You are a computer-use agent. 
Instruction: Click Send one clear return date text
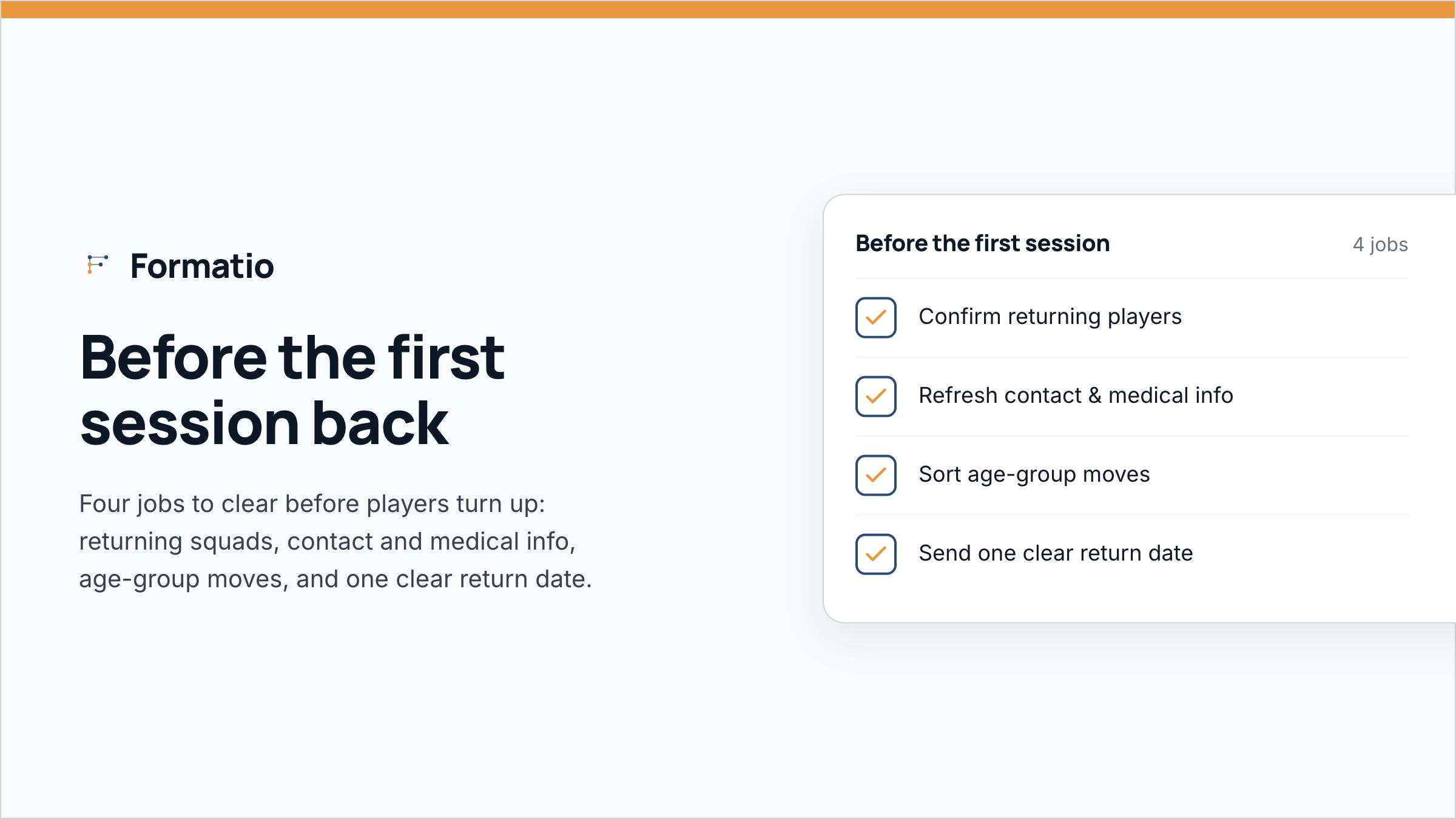coord(1056,553)
